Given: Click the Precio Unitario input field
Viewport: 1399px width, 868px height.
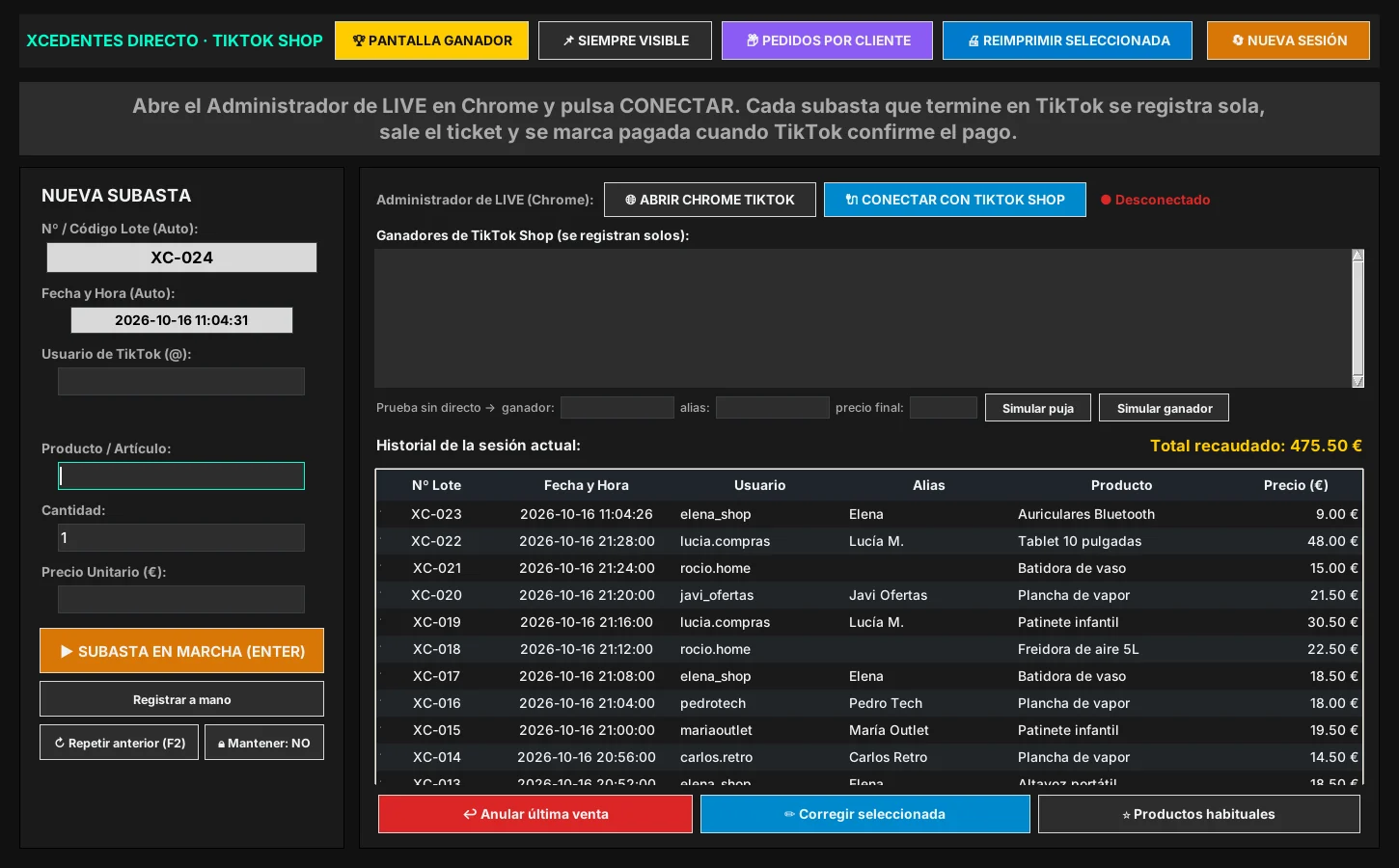Looking at the screenshot, I should click(181, 599).
